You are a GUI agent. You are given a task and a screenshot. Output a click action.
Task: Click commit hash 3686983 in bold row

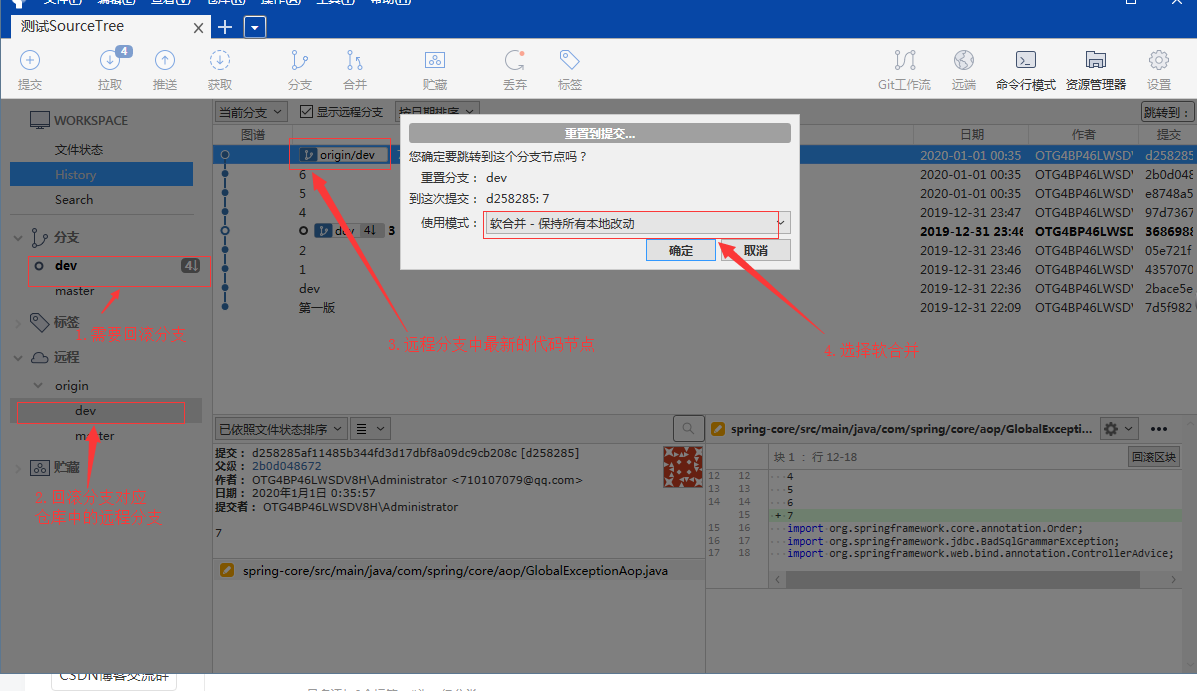(1169, 231)
